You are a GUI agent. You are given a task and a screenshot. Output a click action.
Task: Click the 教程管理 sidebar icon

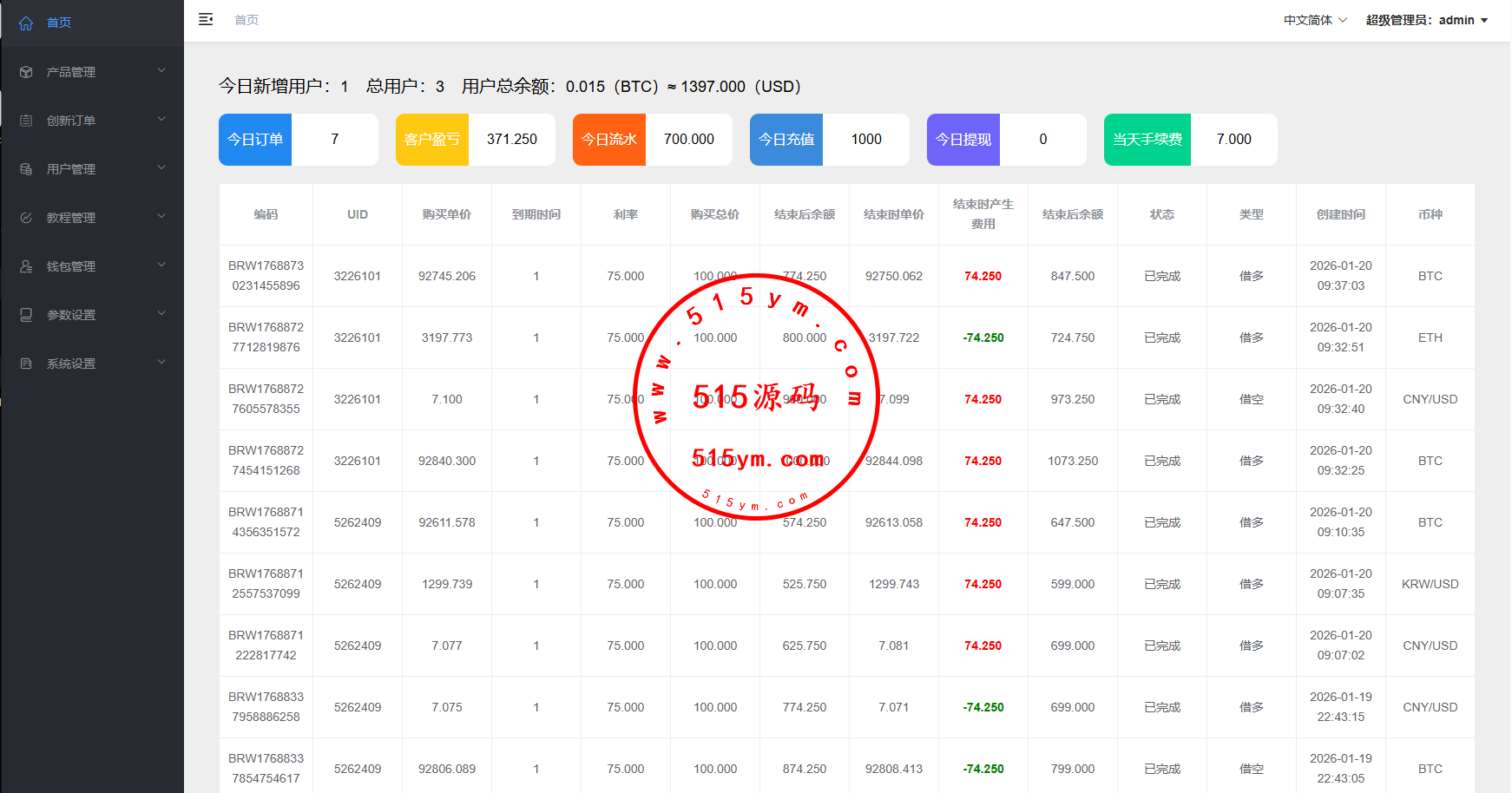tap(26, 218)
